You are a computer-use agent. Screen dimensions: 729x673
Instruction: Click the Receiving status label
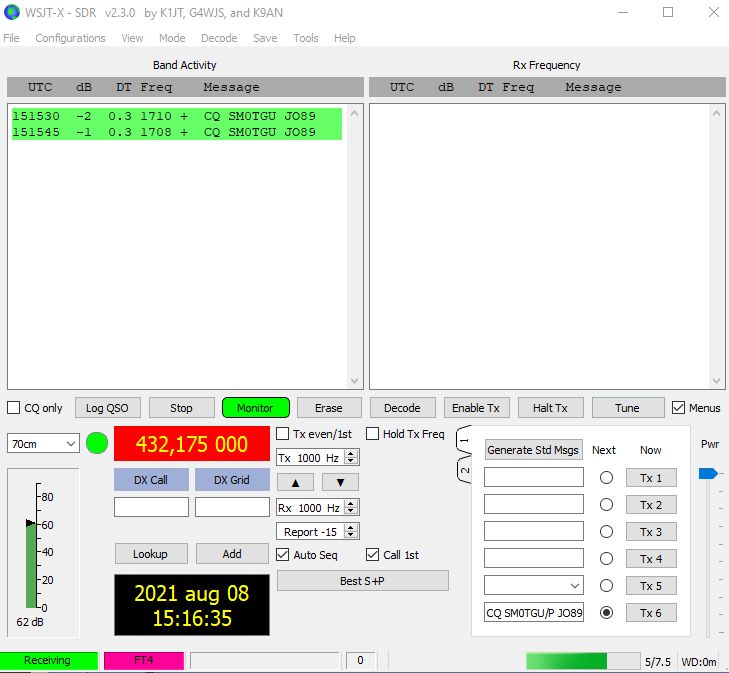click(x=48, y=660)
